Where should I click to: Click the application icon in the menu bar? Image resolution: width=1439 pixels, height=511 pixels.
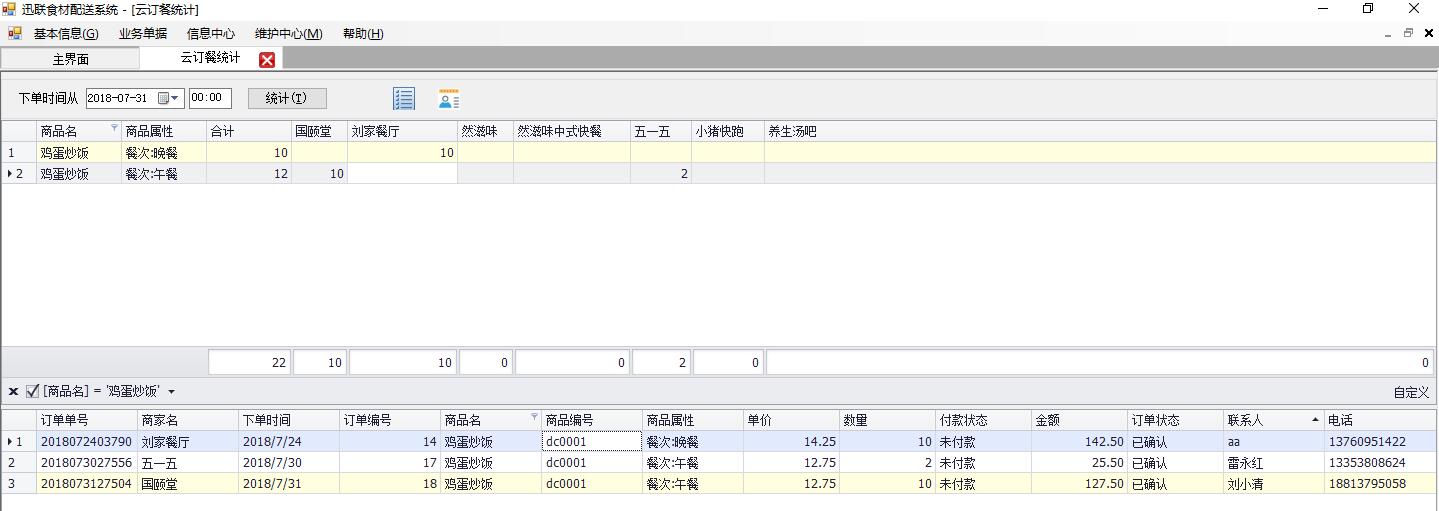15,33
